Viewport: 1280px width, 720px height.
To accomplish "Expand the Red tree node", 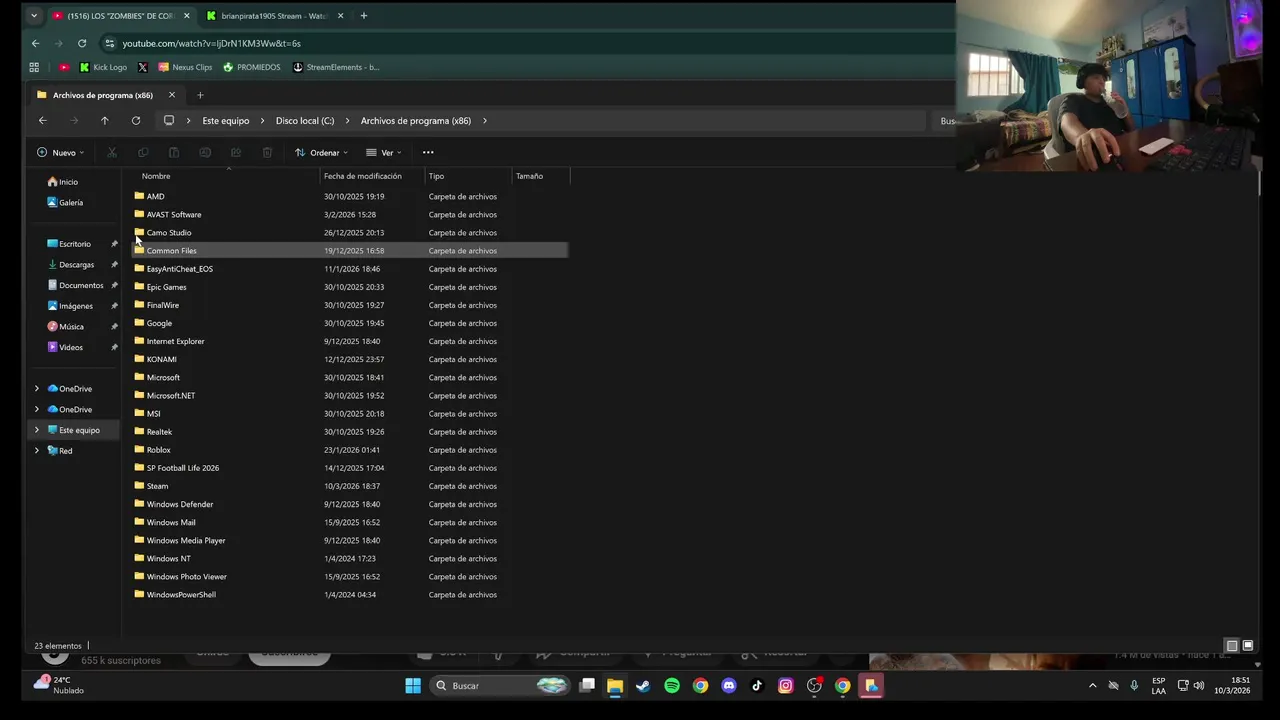I will [x=37, y=451].
